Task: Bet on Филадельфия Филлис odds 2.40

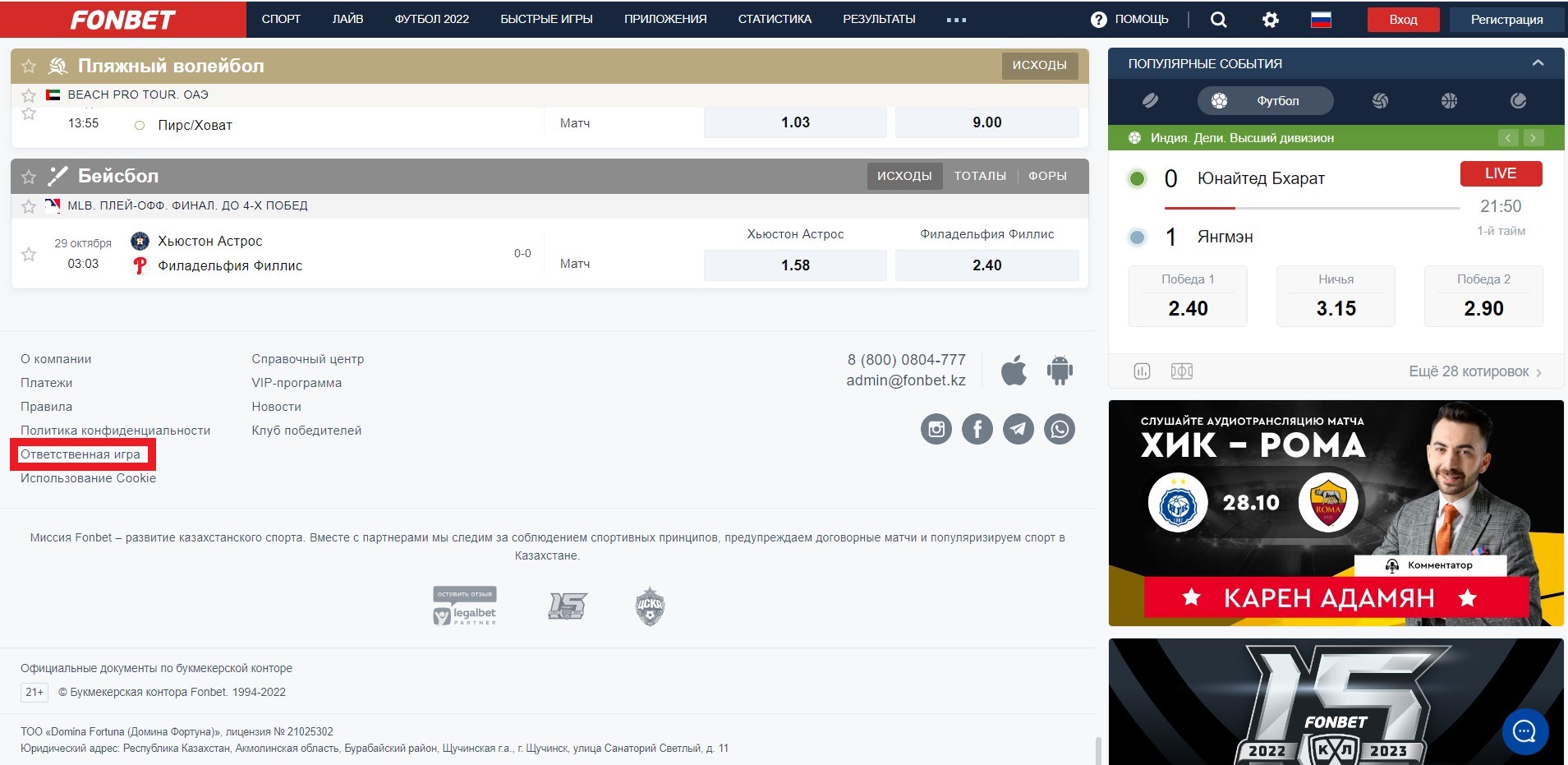Action: (986, 265)
